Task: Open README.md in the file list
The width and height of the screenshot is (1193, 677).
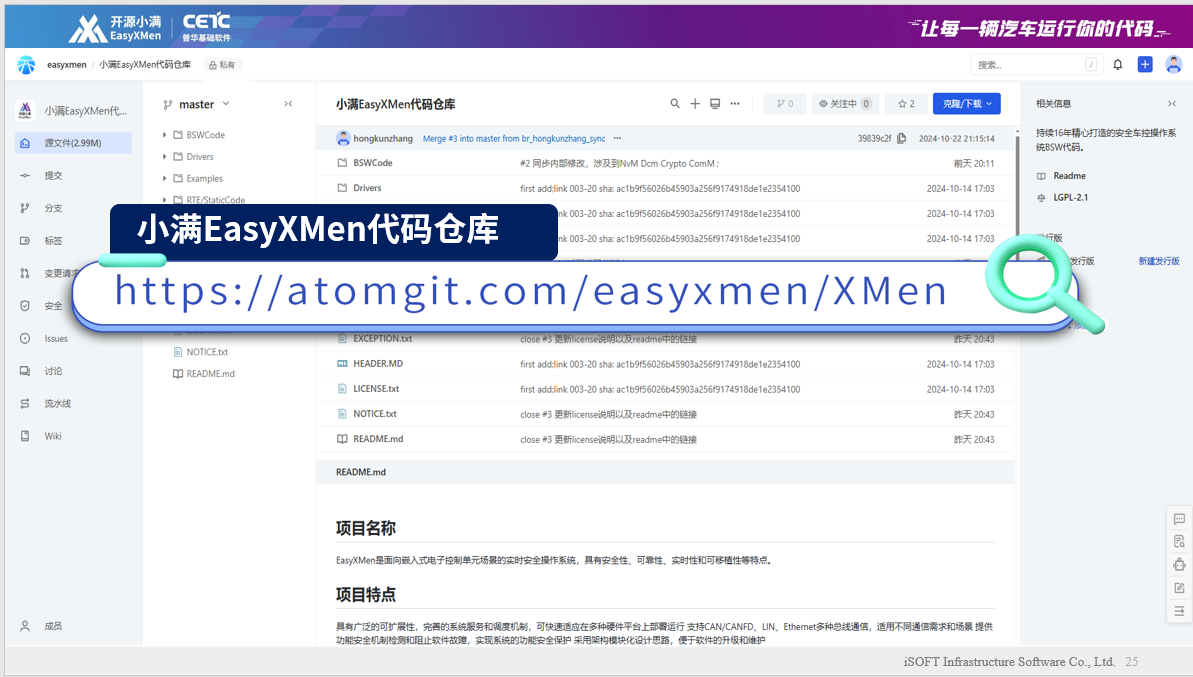Action: (x=378, y=439)
